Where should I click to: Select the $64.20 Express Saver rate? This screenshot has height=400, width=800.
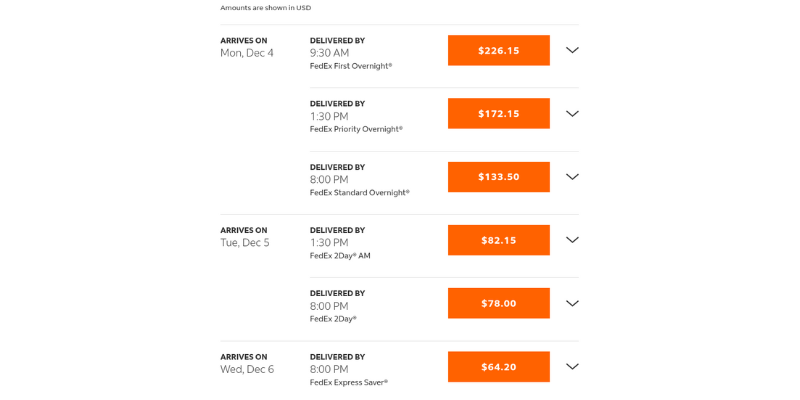coord(498,367)
